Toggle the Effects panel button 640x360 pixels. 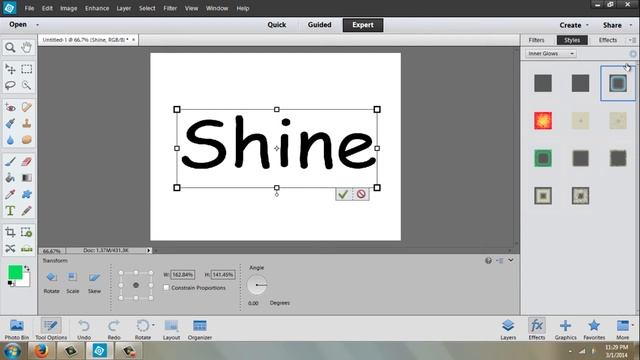(x=537, y=329)
